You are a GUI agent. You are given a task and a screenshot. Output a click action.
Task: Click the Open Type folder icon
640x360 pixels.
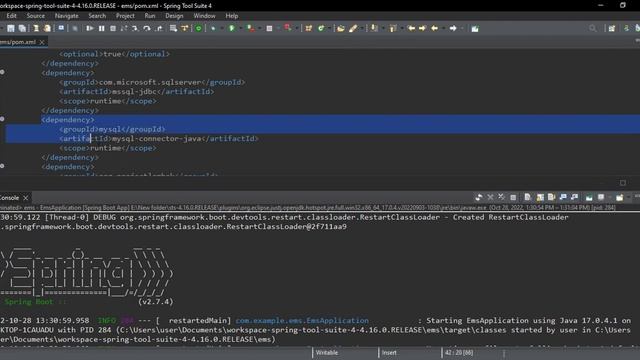click(340, 28)
